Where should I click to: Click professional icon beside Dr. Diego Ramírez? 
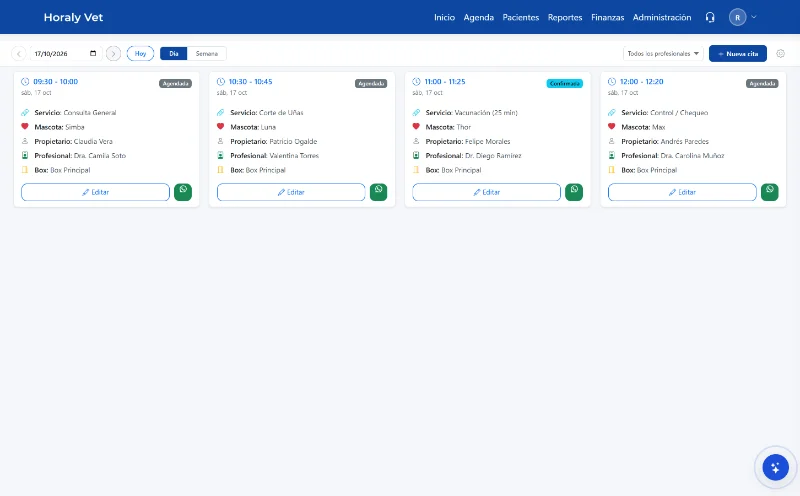[x=416, y=155]
